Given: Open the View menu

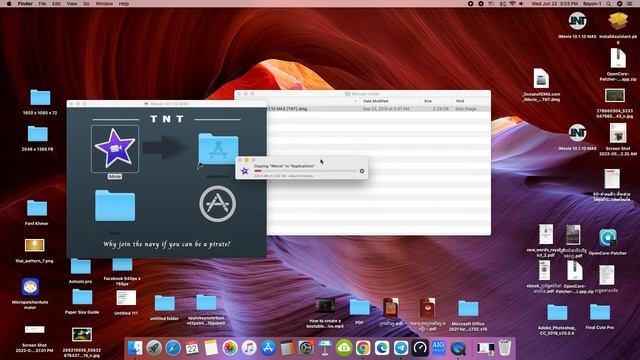Looking at the screenshot, I should click(71, 4).
